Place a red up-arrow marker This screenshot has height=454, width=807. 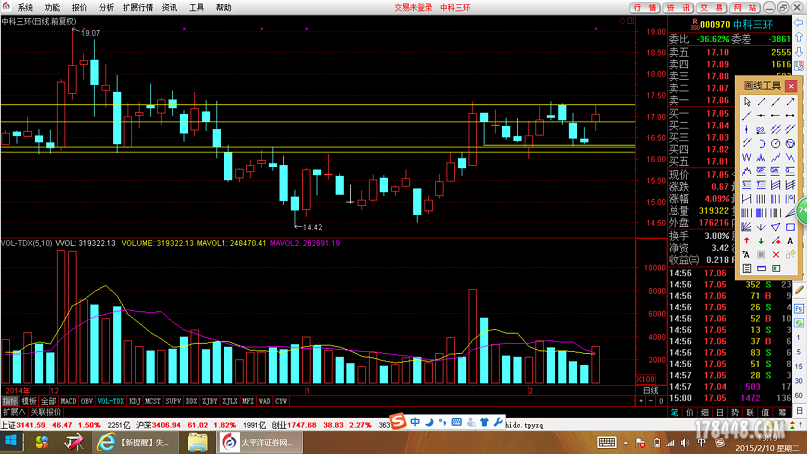click(x=747, y=240)
